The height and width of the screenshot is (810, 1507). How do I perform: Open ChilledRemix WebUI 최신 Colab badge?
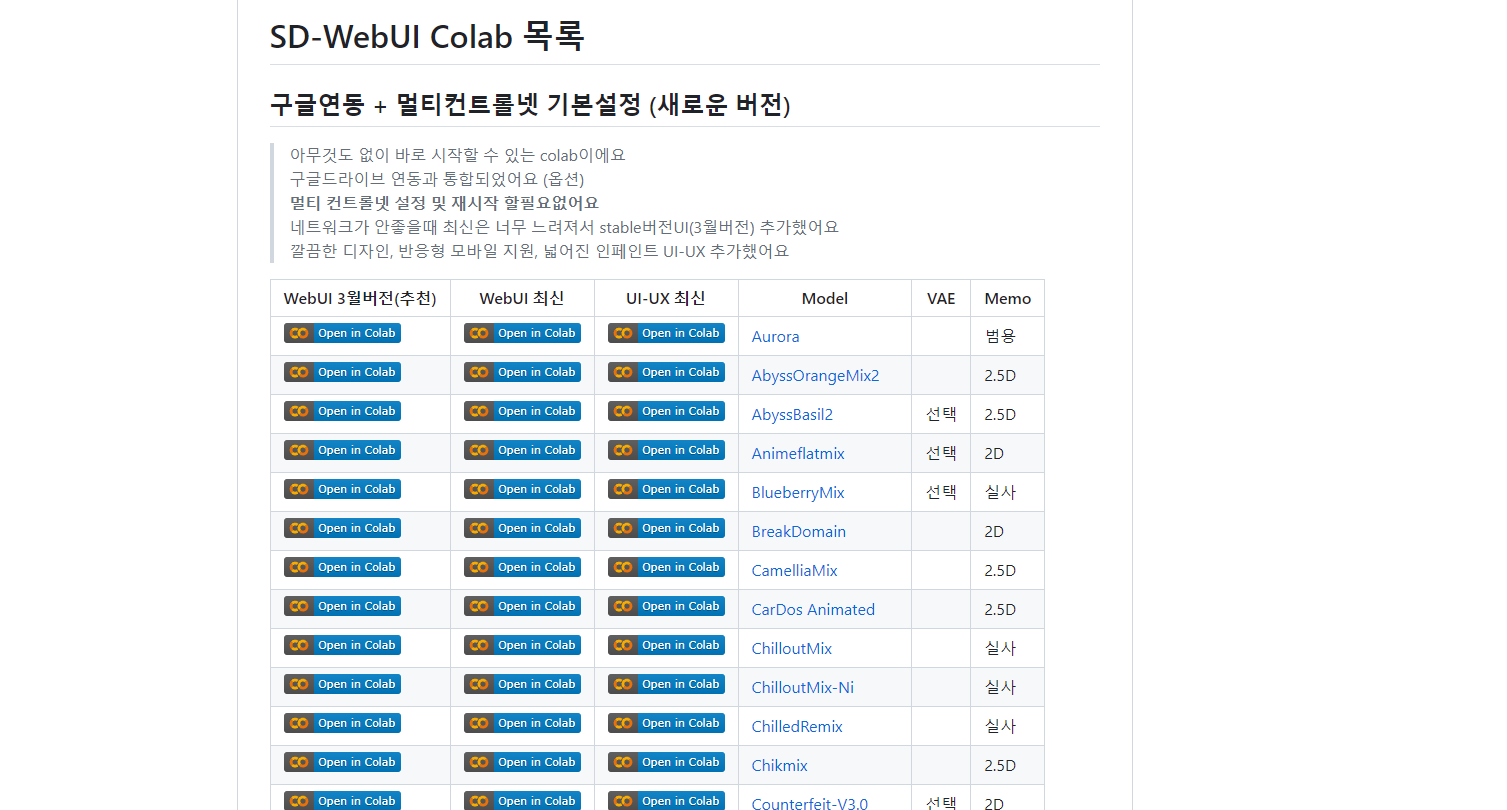(x=522, y=723)
